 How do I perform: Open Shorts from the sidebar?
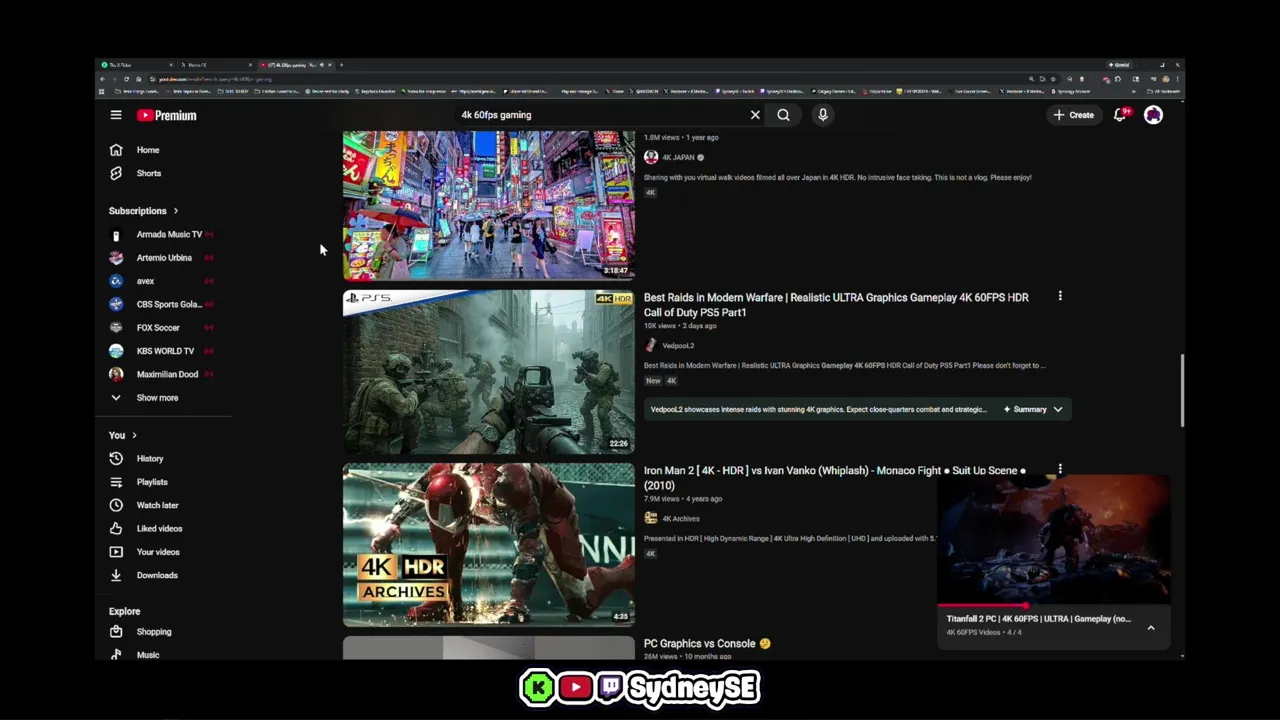(x=149, y=173)
